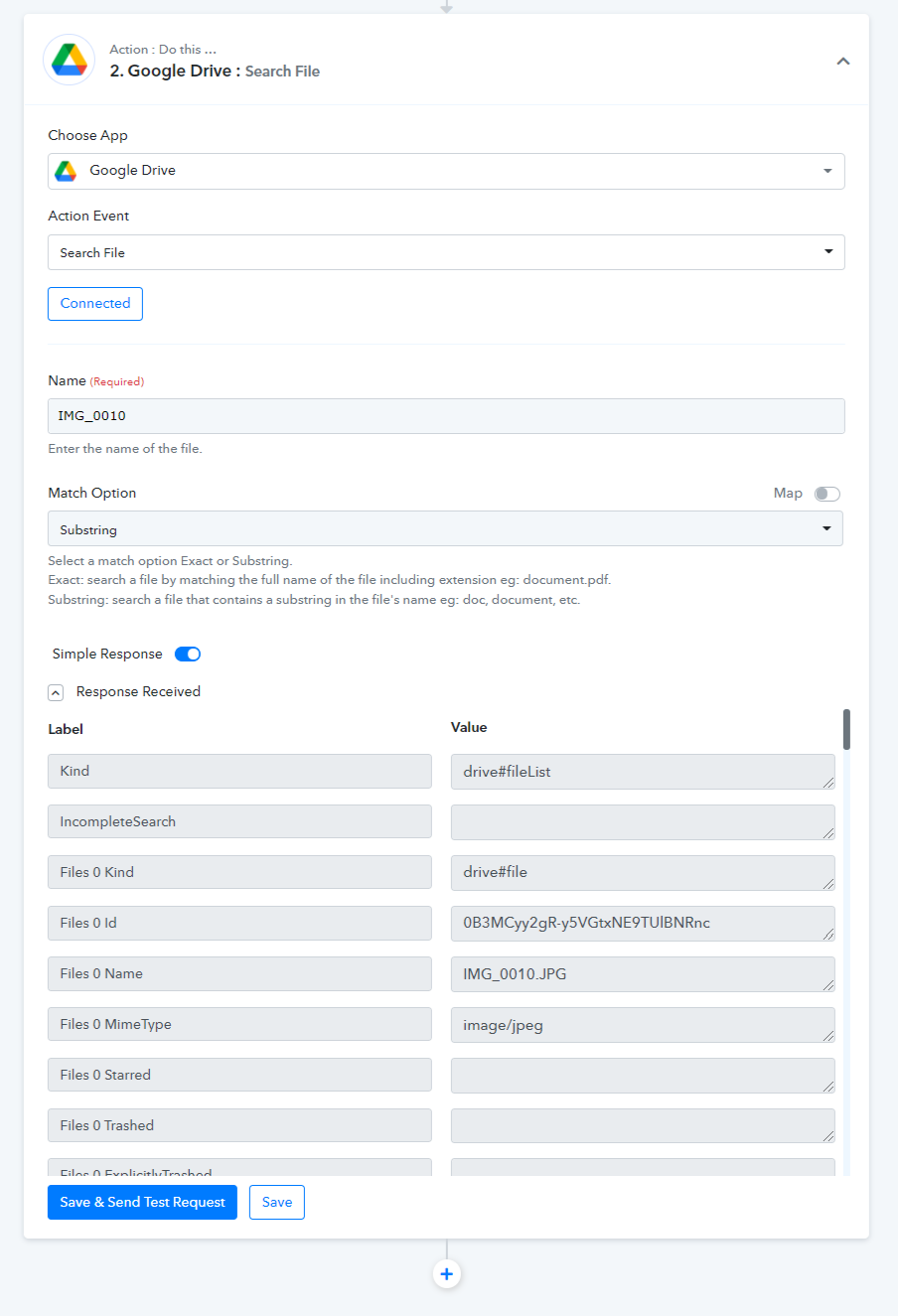The width and height of the screenshot is (898, 1316).
Task: Click the empty Files 0 Trashed value field
Action: [x=643, y=1126]
